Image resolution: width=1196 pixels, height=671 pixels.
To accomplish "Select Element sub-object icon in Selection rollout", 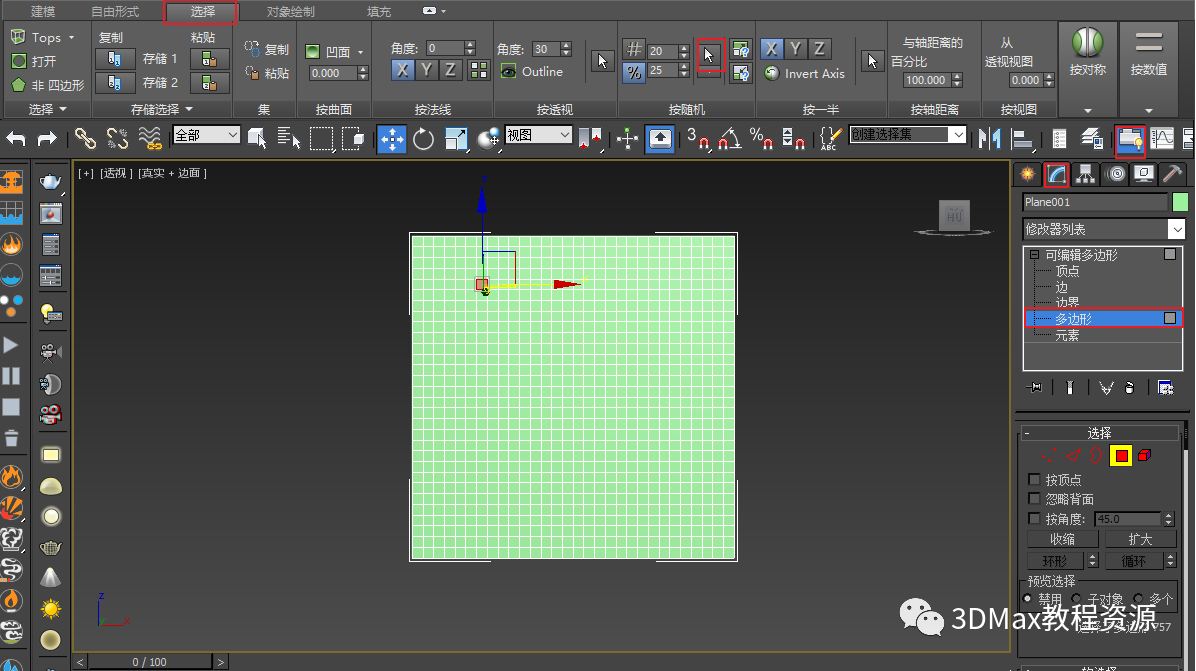I will [x=1144, y=456].
